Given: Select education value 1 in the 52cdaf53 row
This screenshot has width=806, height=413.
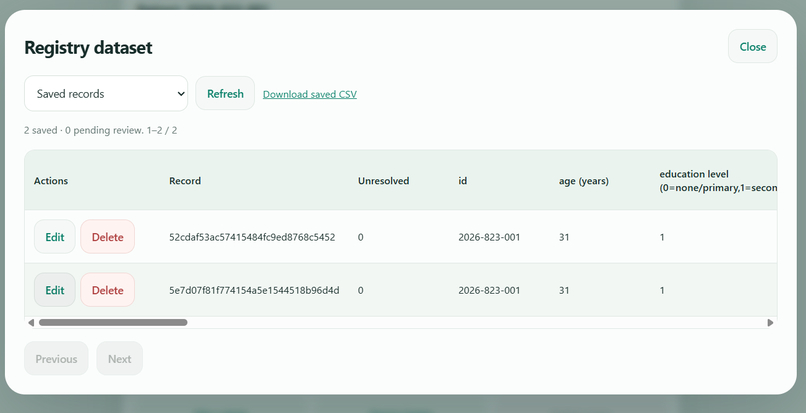Looking at the screenshot, I should [662, 237].
